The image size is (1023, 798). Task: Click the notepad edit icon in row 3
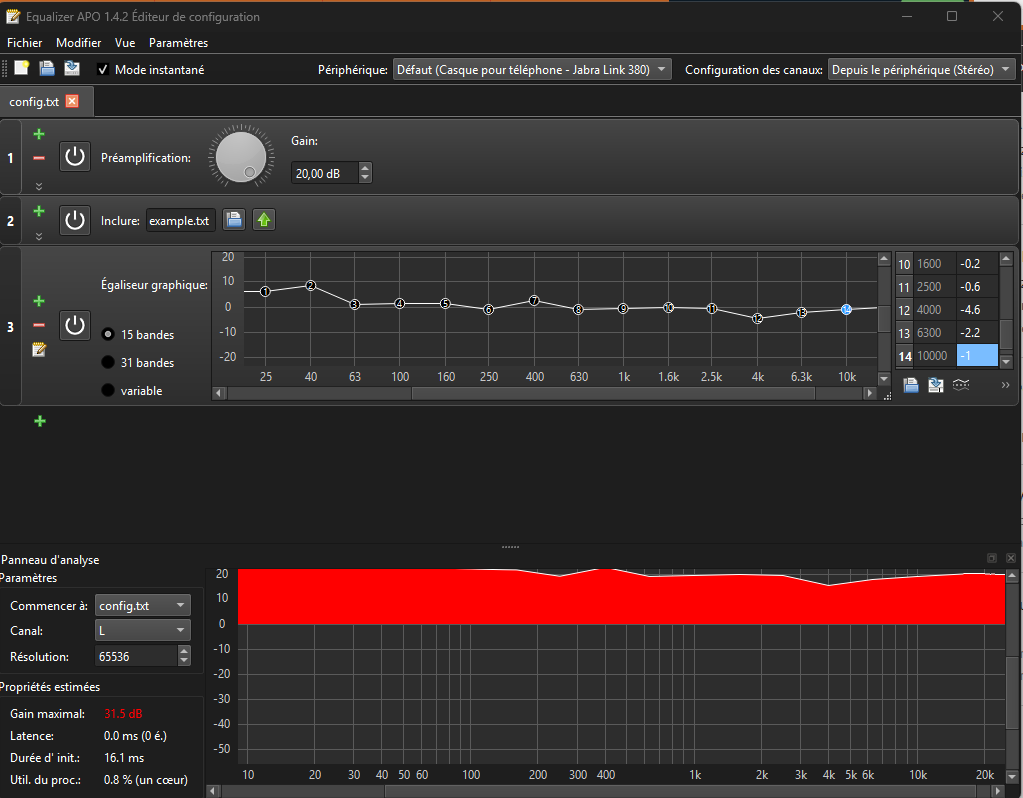click(x=39, y=349)
